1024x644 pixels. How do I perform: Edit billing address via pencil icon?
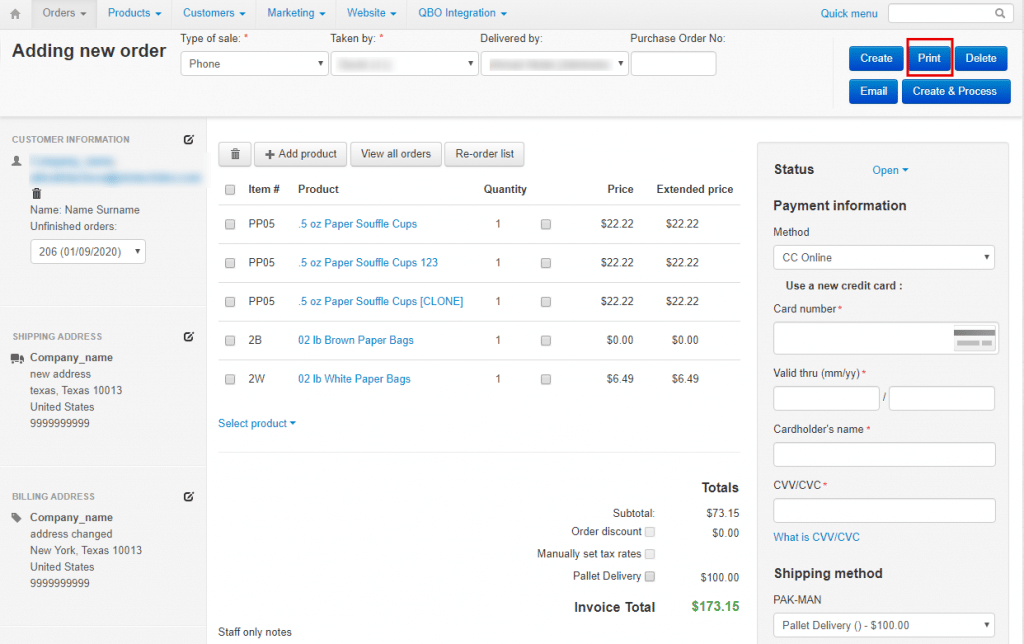189,497
